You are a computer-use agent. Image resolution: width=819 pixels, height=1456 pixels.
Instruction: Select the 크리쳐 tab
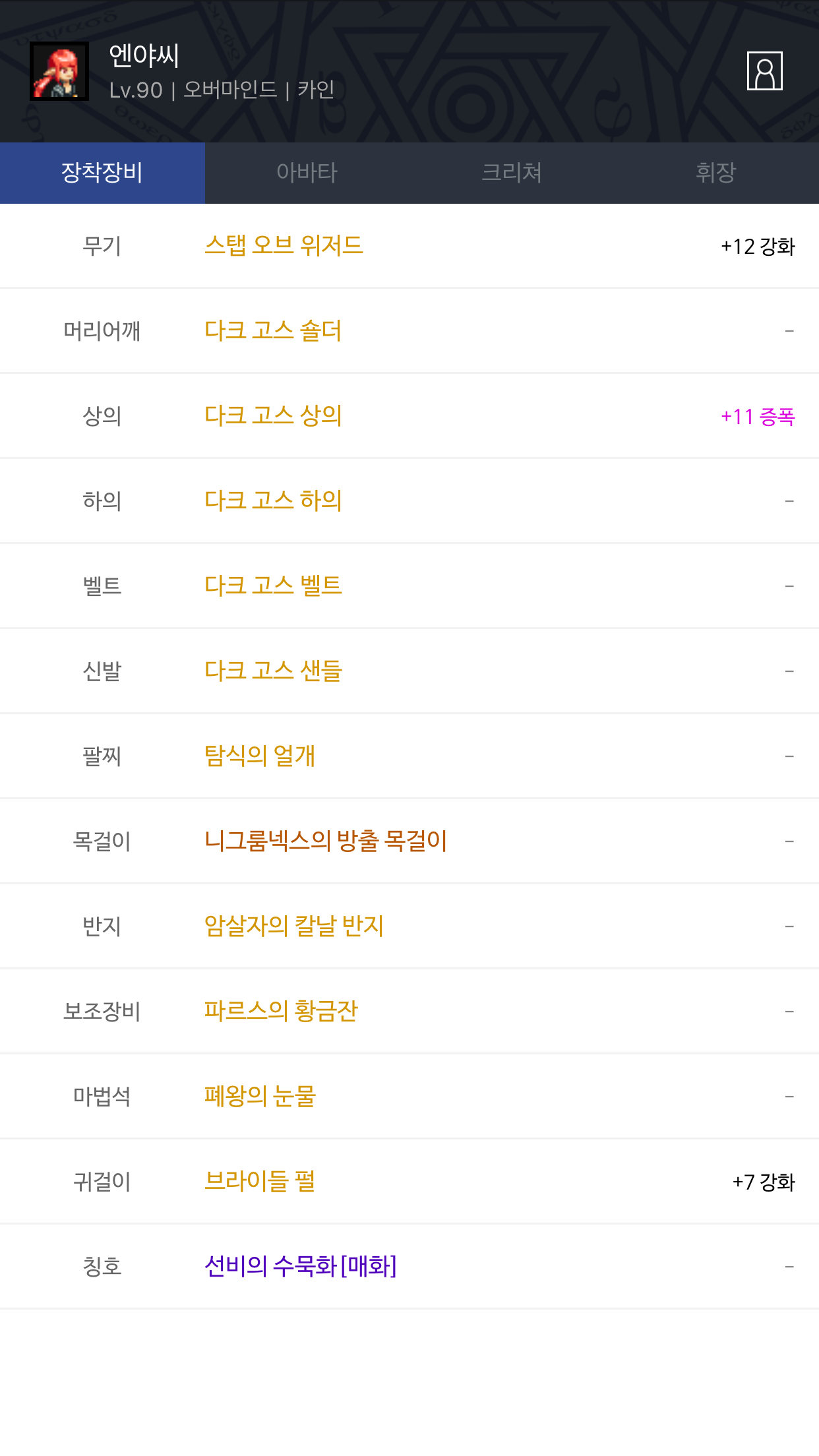[512, 173]
